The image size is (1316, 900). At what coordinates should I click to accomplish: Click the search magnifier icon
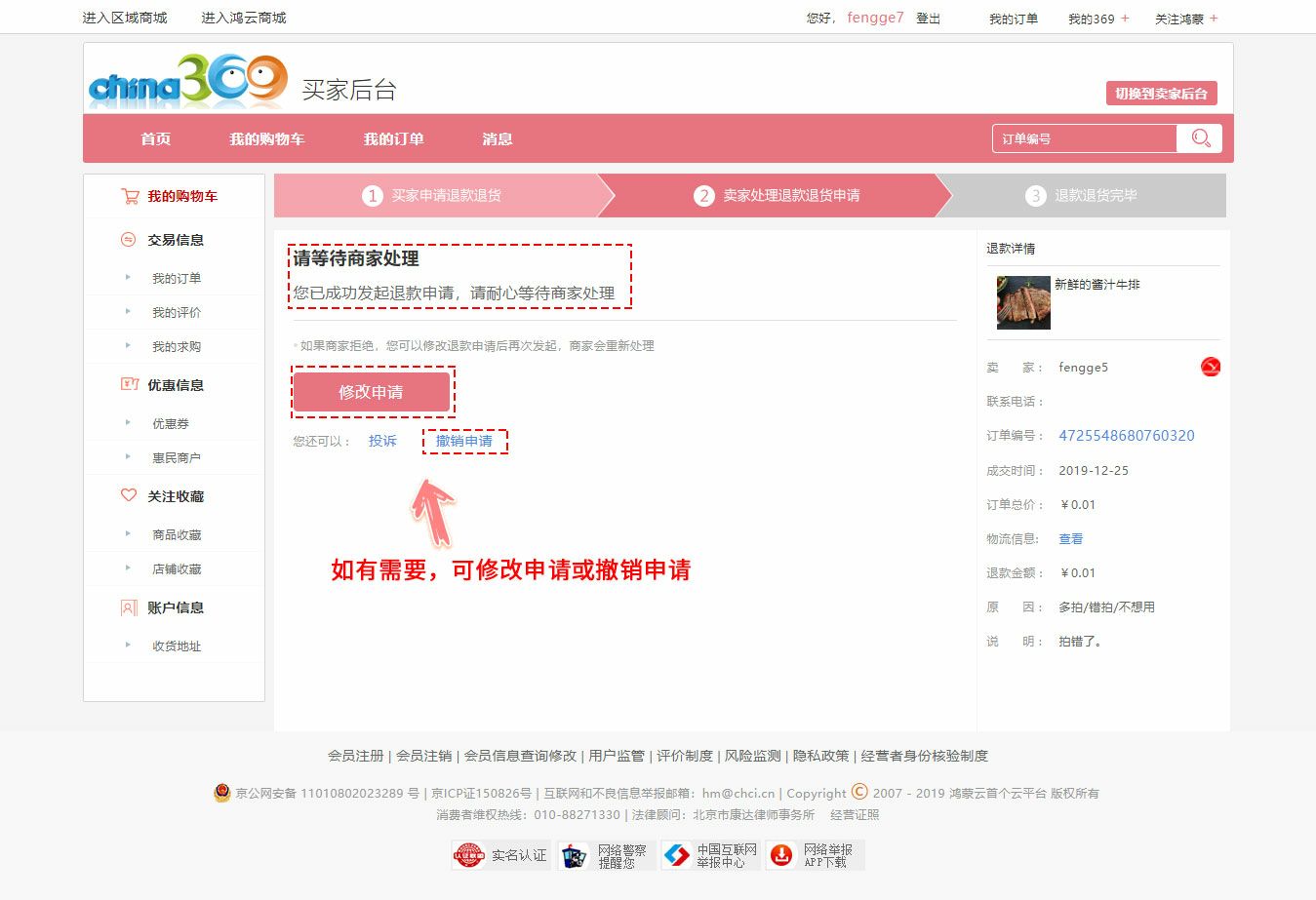(x=1200, y=138)
